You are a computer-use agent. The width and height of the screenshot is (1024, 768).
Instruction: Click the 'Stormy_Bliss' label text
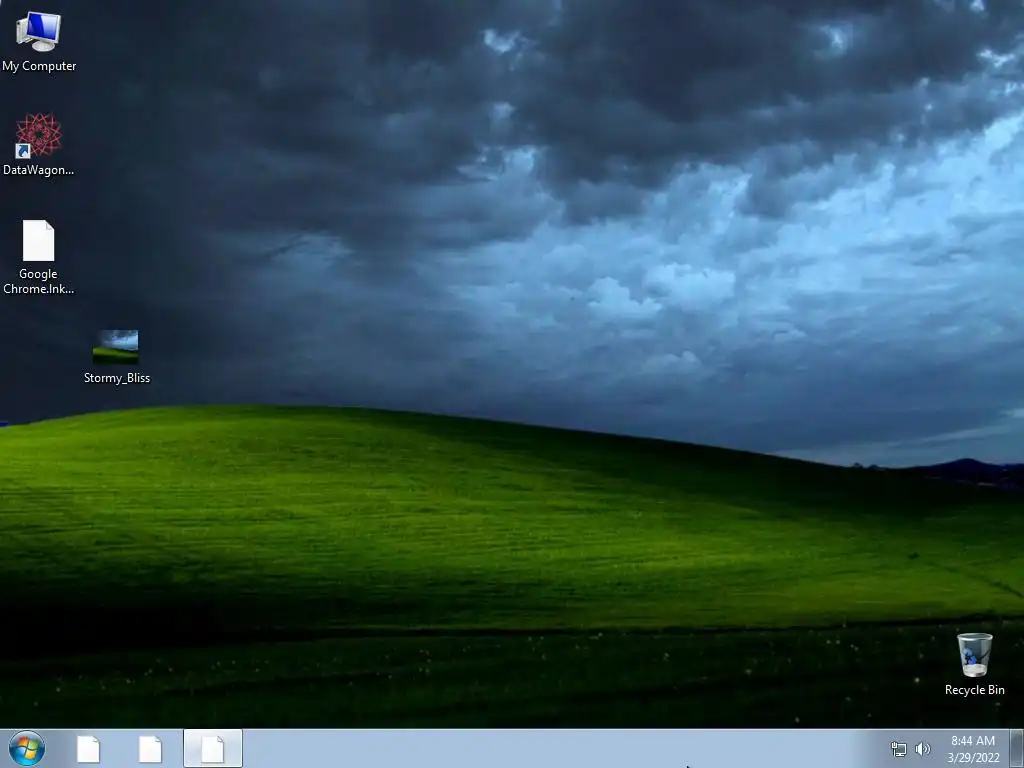[x=117, y=378]
